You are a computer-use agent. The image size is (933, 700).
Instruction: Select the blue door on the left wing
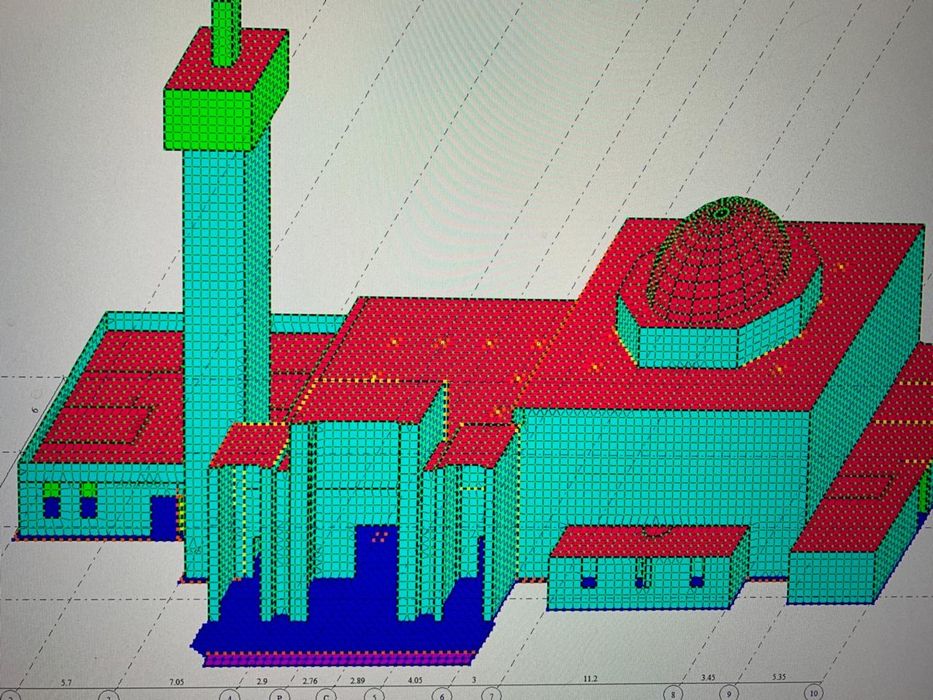click(163, 518)
